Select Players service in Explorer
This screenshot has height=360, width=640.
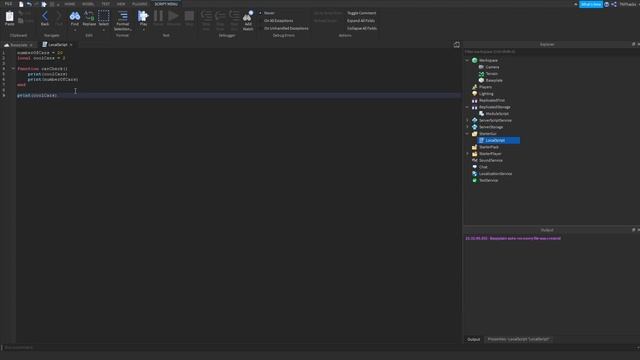pos(485,87)
